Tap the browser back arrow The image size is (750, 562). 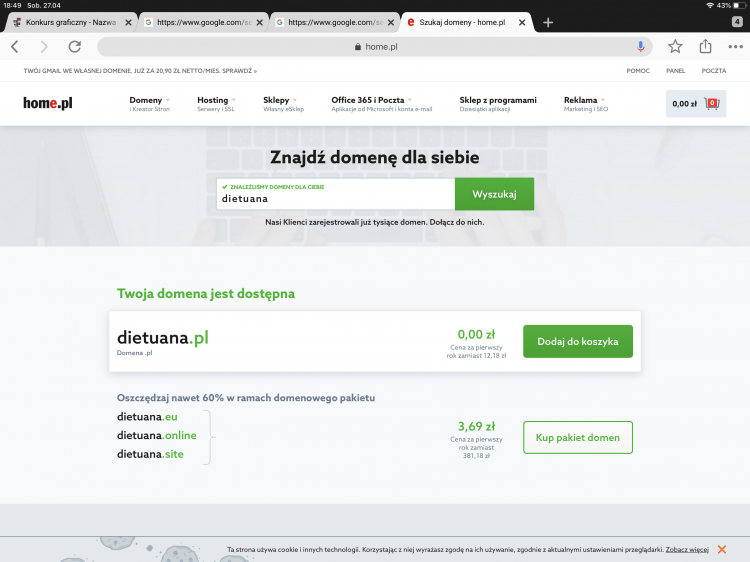coord(15,47)
